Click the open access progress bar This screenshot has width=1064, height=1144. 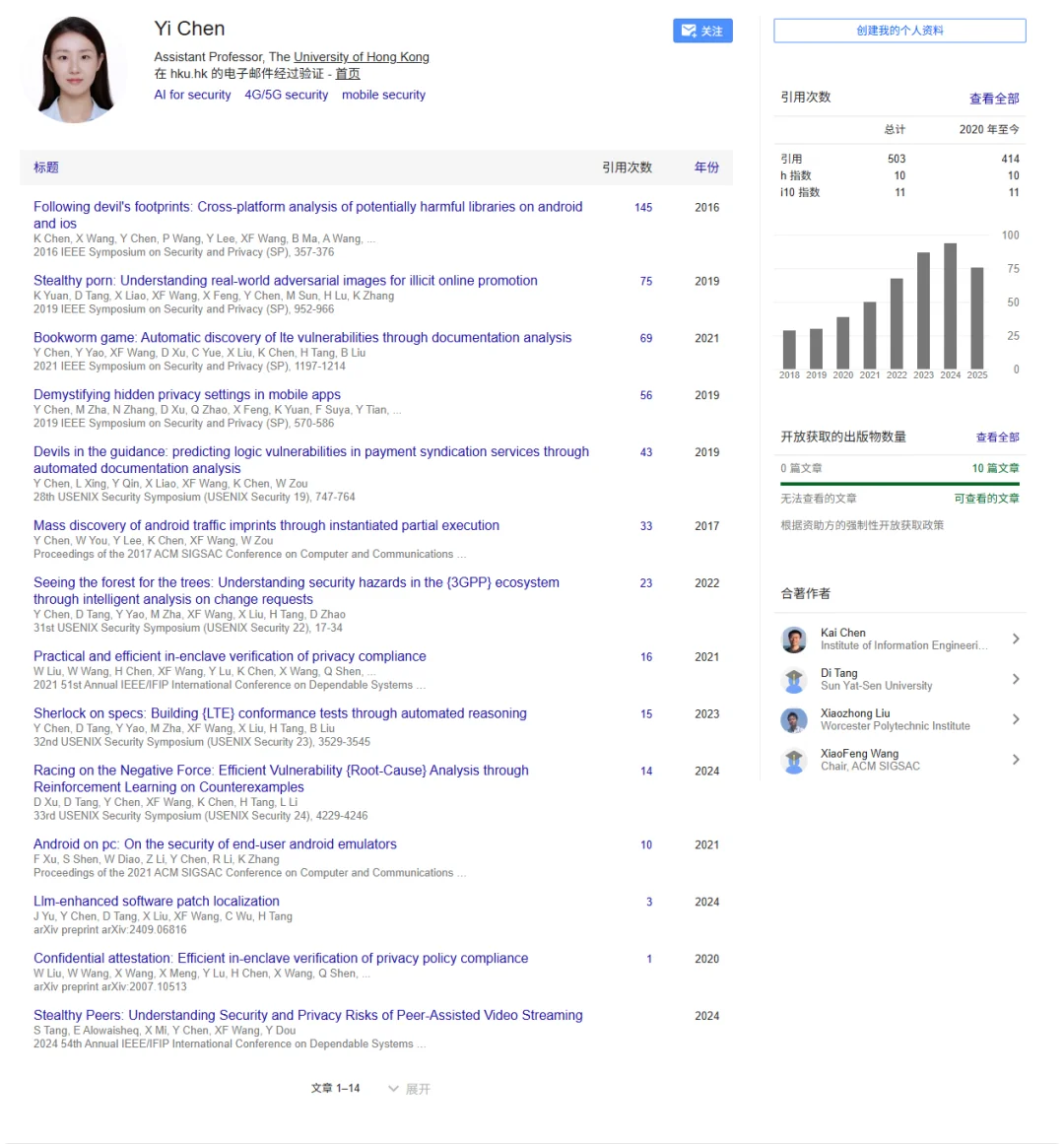[899, 484]
